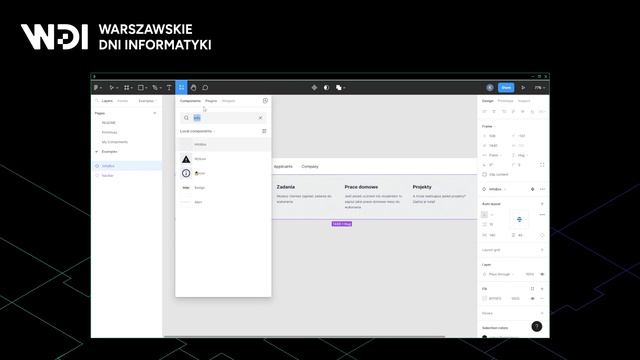This screenshot has height=360, width=640.
Task: Click the Present play icon
Action: [x=523, y=88]
